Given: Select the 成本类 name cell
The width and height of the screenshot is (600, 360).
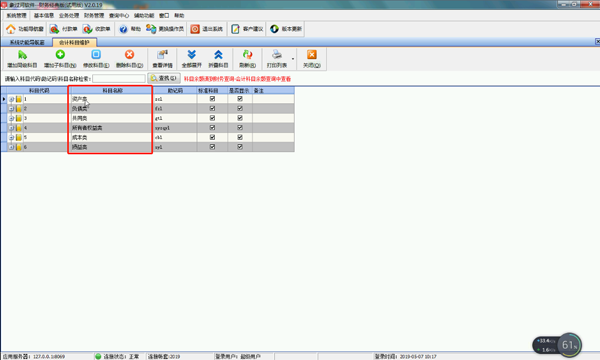Looking at the screenshot, I should pos(111,137).
